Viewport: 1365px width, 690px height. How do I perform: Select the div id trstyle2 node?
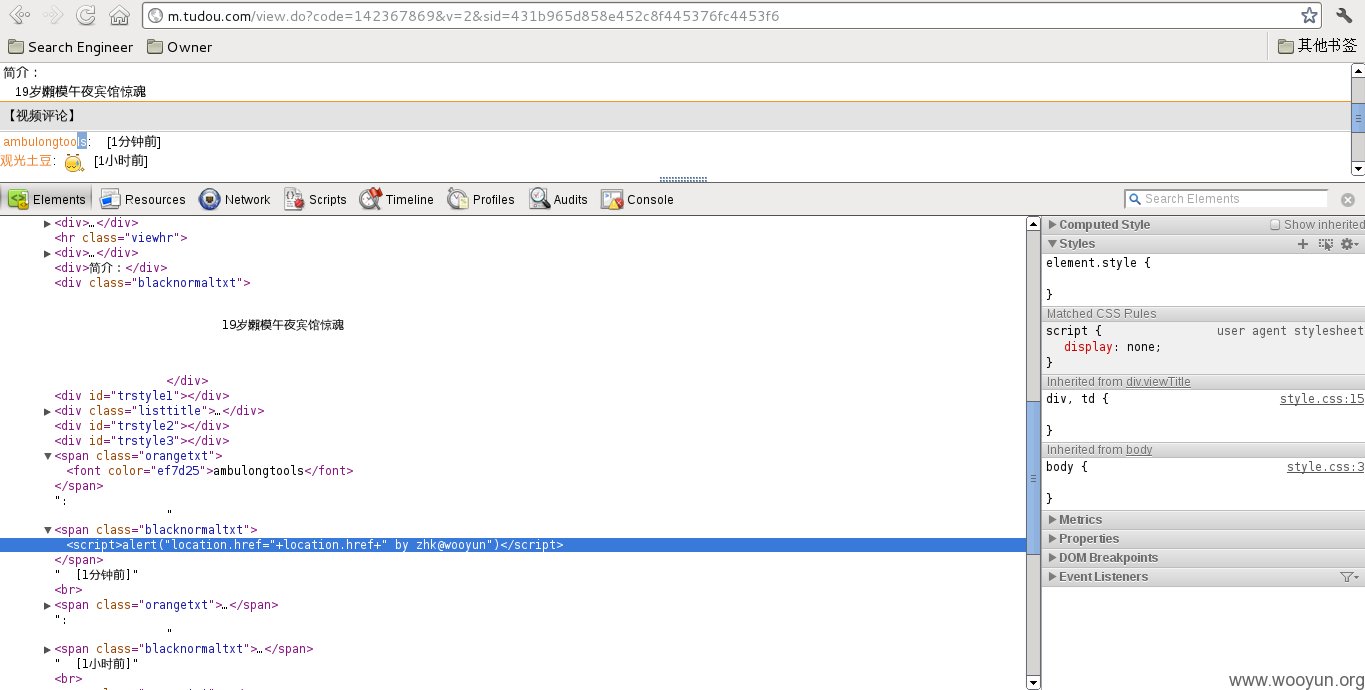click(142, 426)
